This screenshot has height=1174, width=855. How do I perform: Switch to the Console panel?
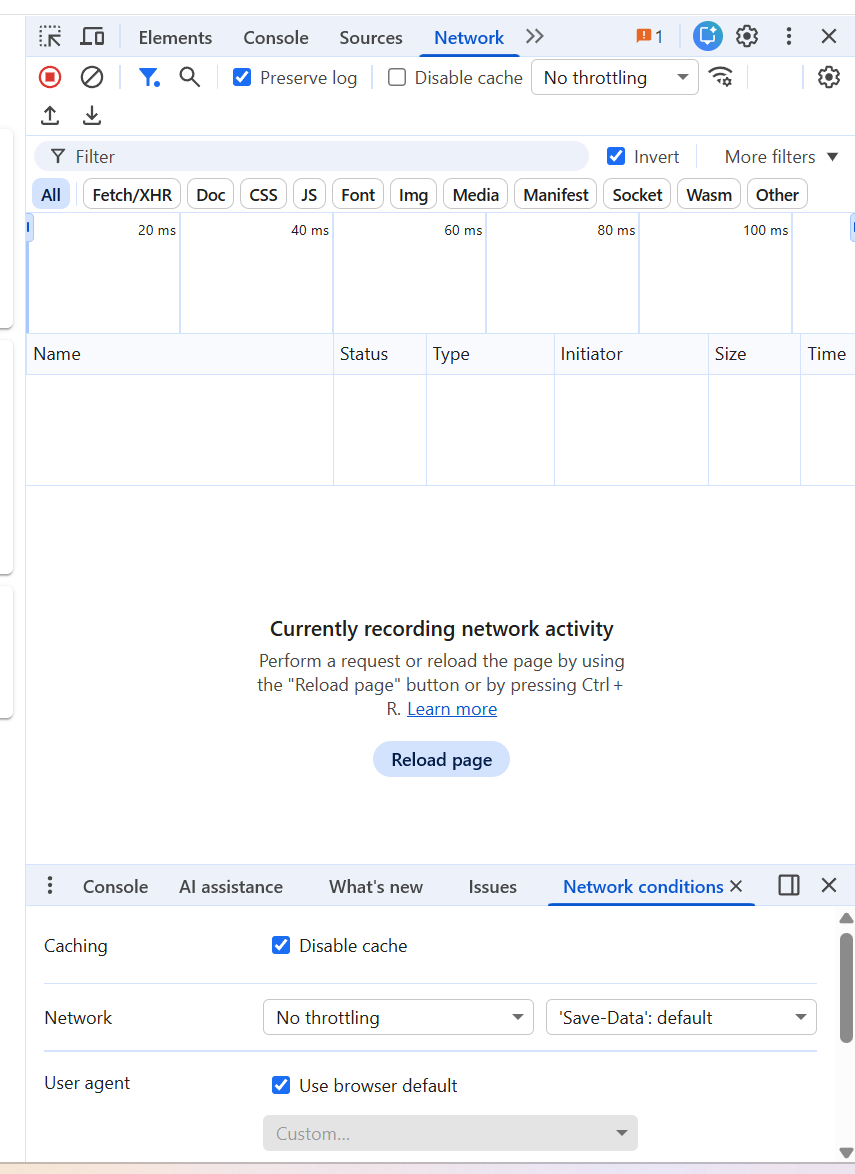(275, 37)
